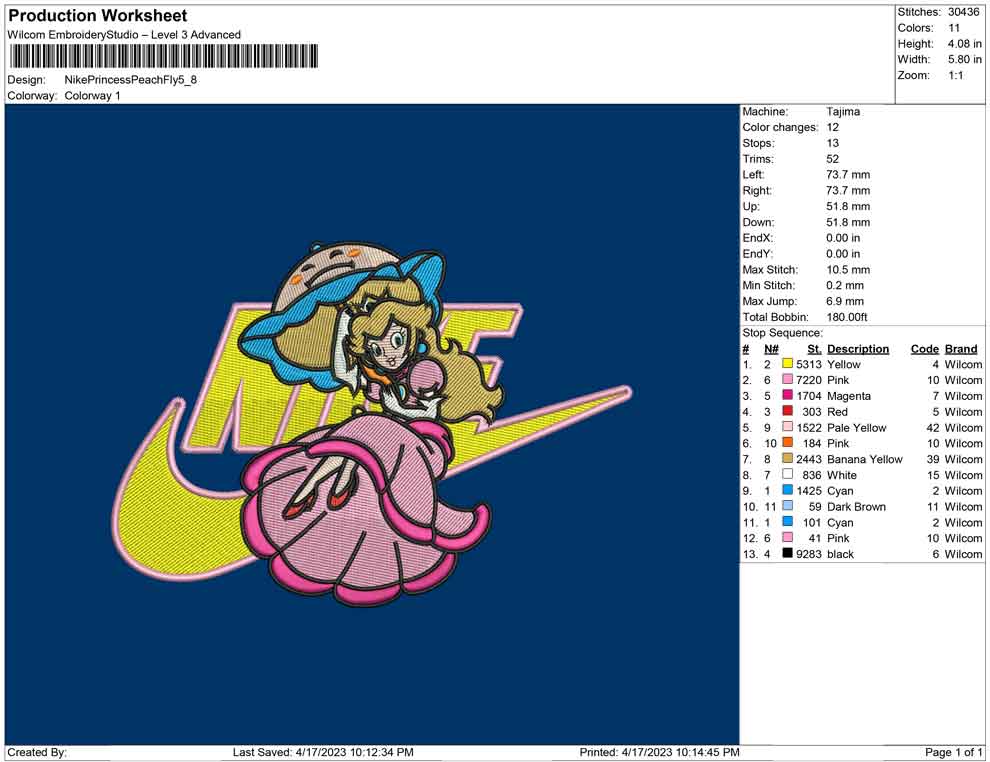The width and height of the screenshot is (990, 762).
Task: Click the Dark Brown row swatch
Action: (x=787, y=506)
